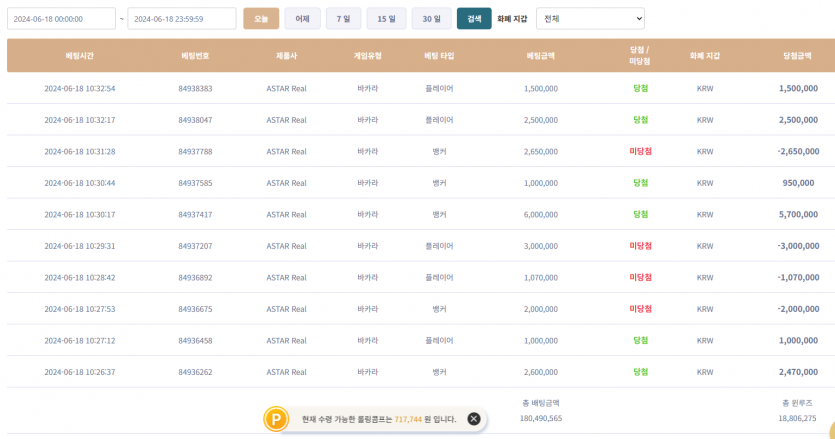Click the 제품사 column header
This screenshot has height=439, width=835.
(x=286, y=55)
